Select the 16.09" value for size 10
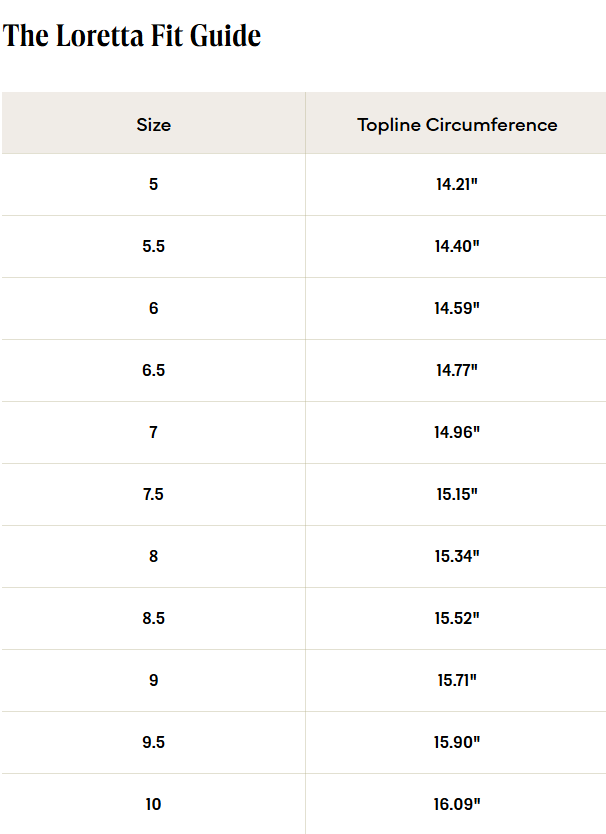The image size is (606, 834). [x=457, y=804]
